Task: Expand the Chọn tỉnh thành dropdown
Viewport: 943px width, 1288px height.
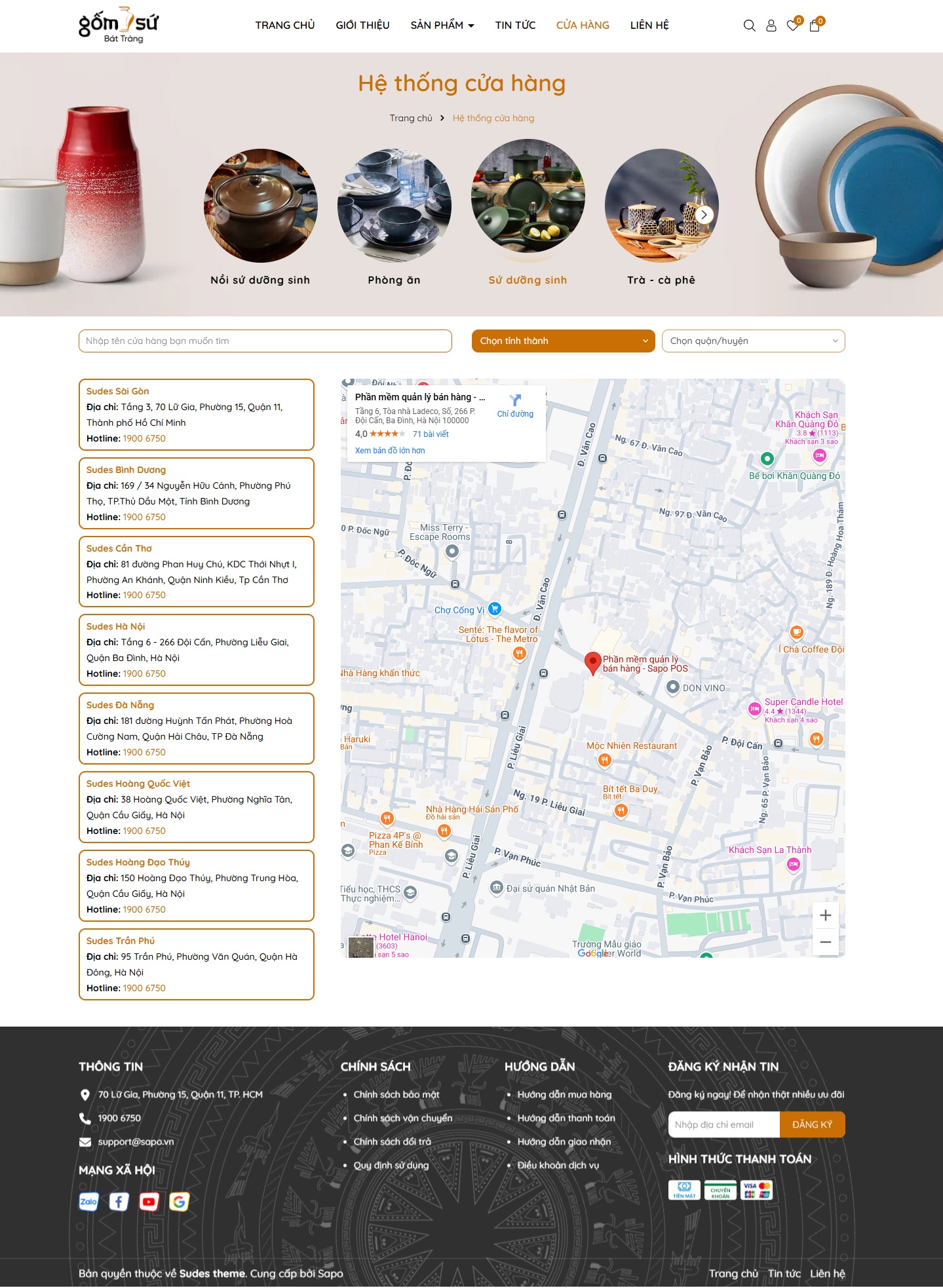Action: pyautogui.click(x=563, y=341)
